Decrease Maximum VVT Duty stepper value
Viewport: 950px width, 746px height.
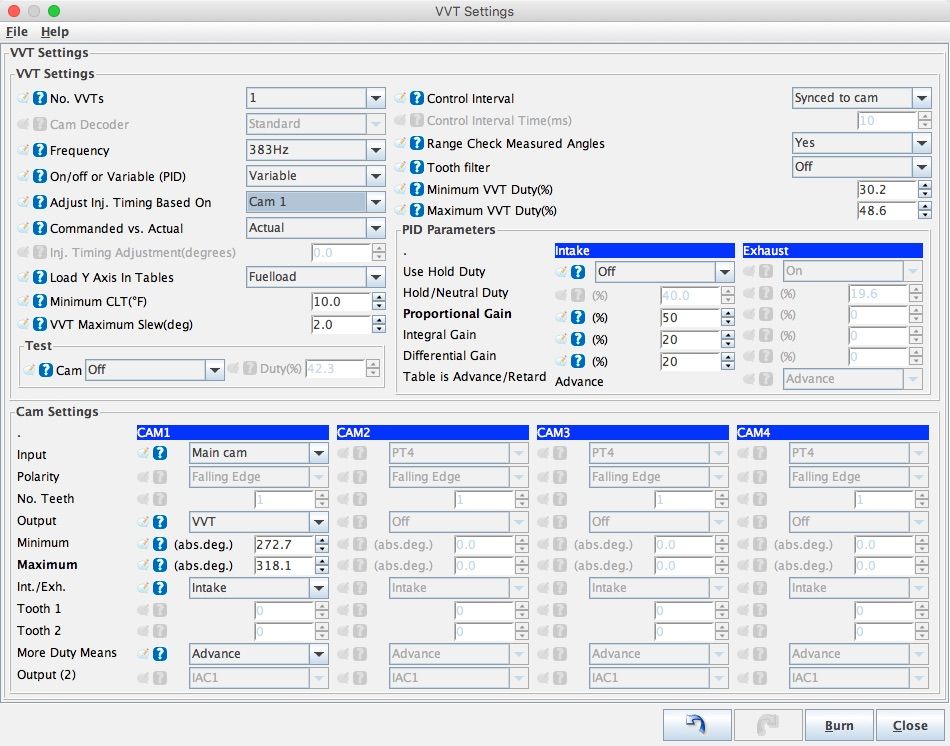point(924,216)
